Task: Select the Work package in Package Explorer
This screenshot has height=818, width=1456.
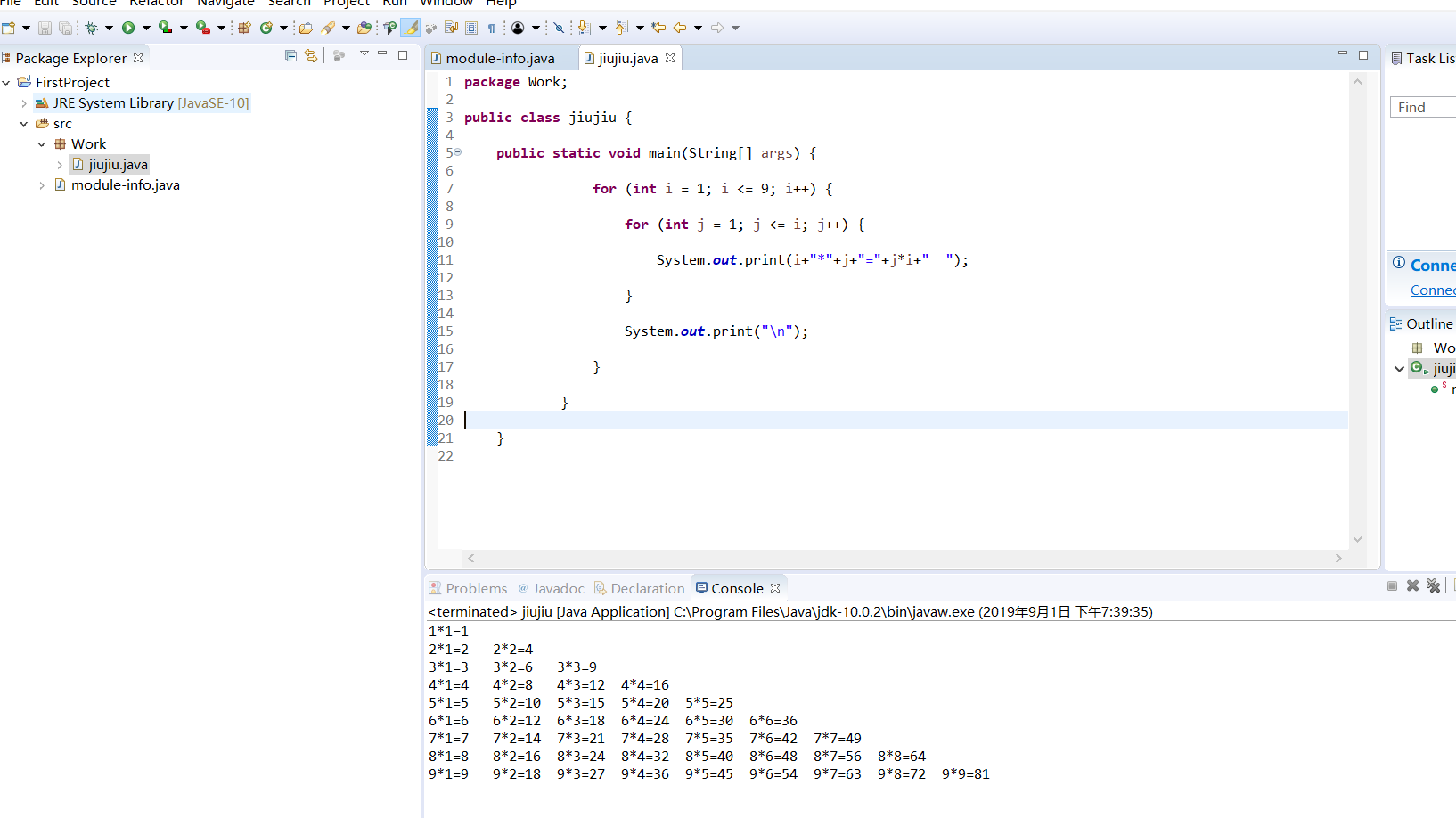Action: coord(79,144)
